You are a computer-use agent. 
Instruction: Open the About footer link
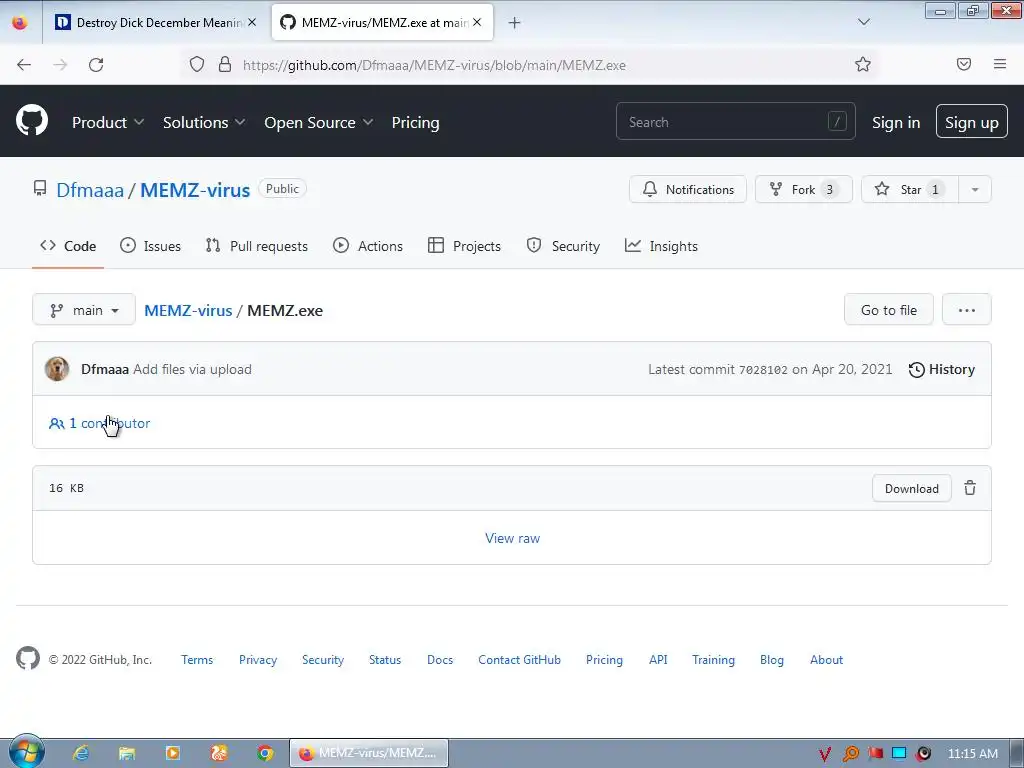pos(827,660)
